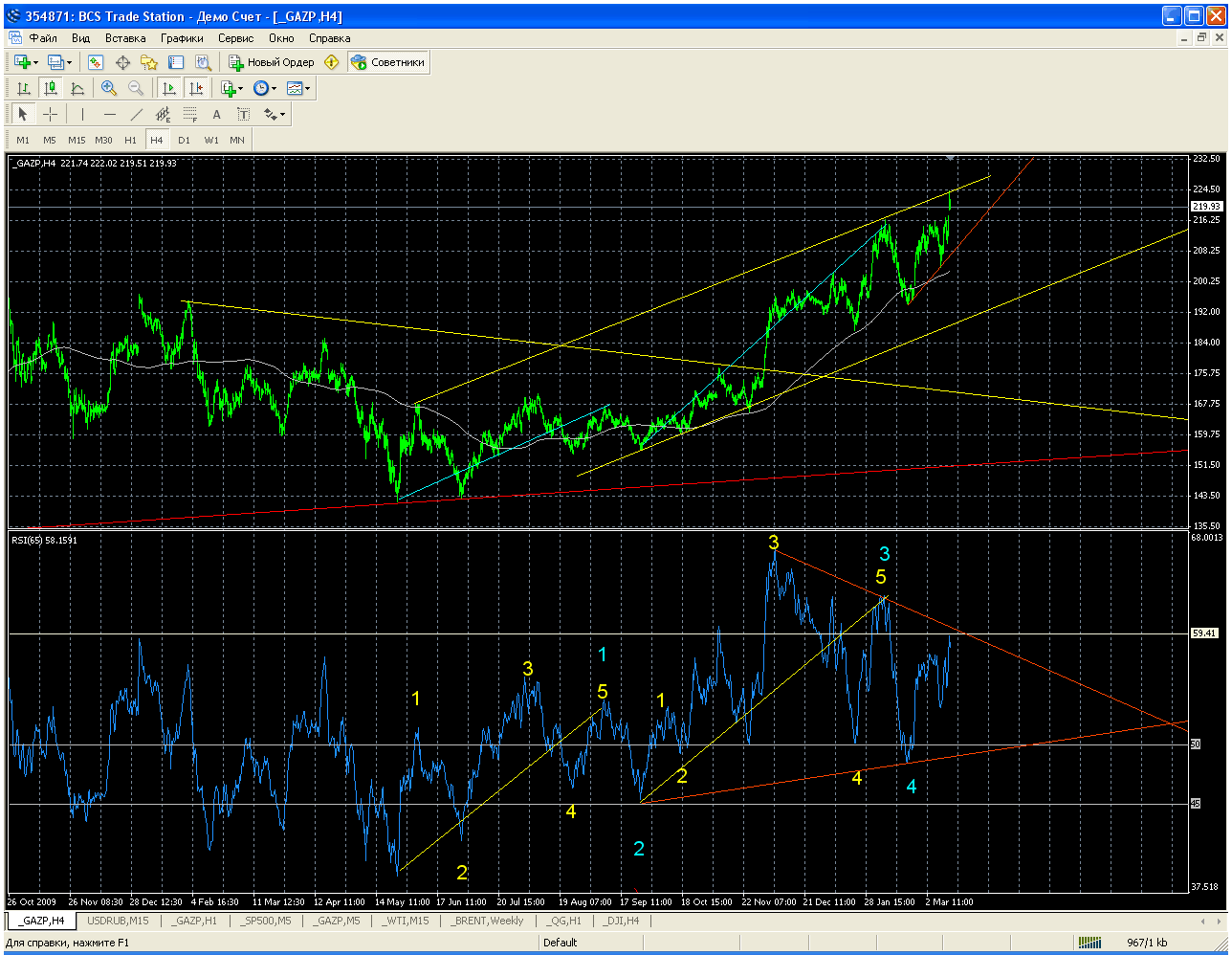Image resolution: width=1232 pixels, height=955 pixels.
Task: Toggle the Terminal panel icon
Action: click(176, 62)
